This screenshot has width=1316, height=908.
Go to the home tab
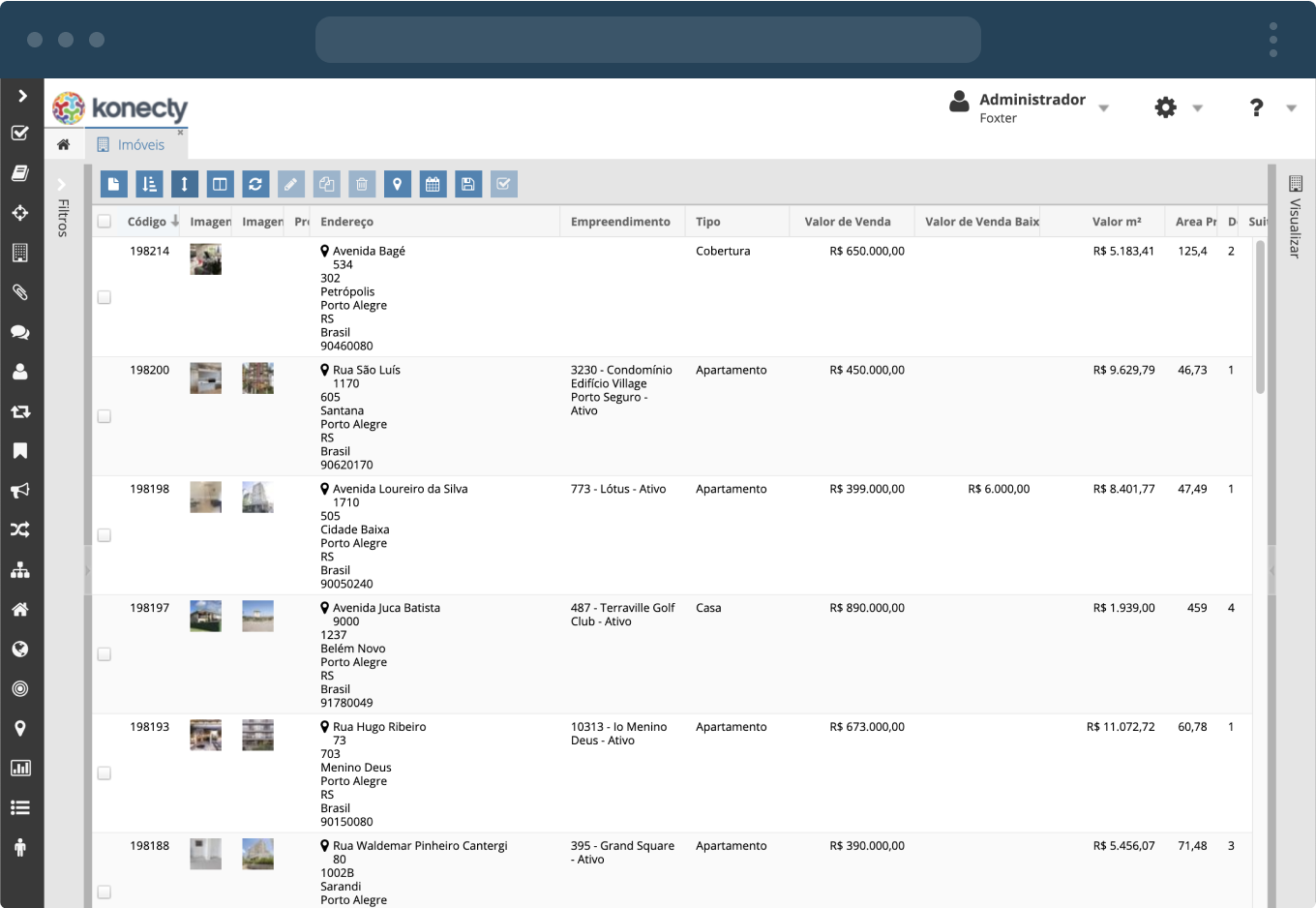click(64, 145)
